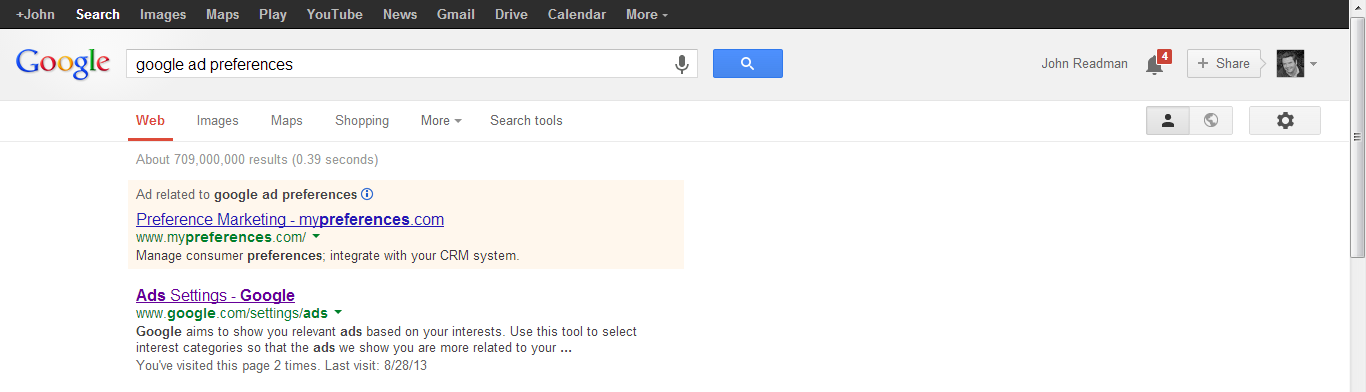Click the ad info circle icon
The height and width of the screenshot is (392, 1366).
(x=367, y=194)
